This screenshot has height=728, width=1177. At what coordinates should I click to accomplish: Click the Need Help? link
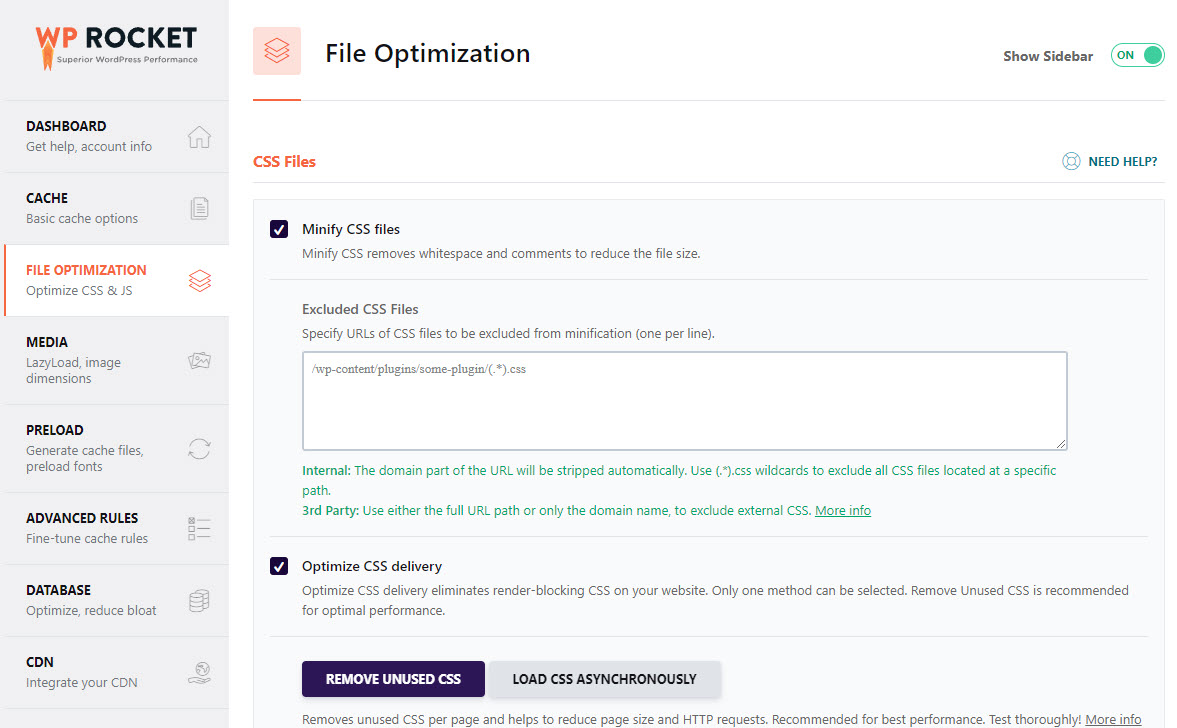1122,161
